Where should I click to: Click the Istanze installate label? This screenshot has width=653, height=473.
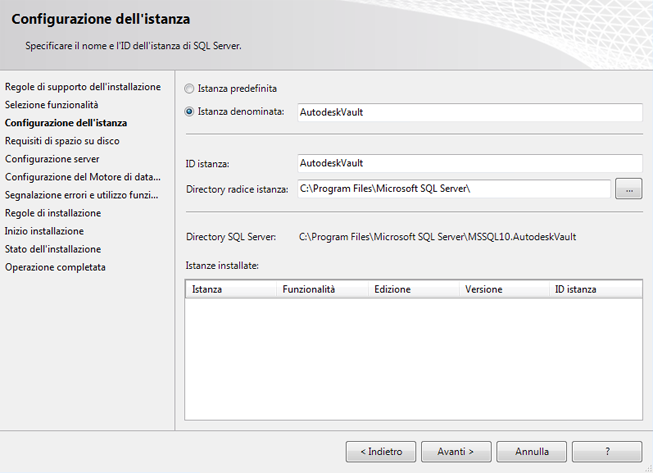[x=222, y=266]
